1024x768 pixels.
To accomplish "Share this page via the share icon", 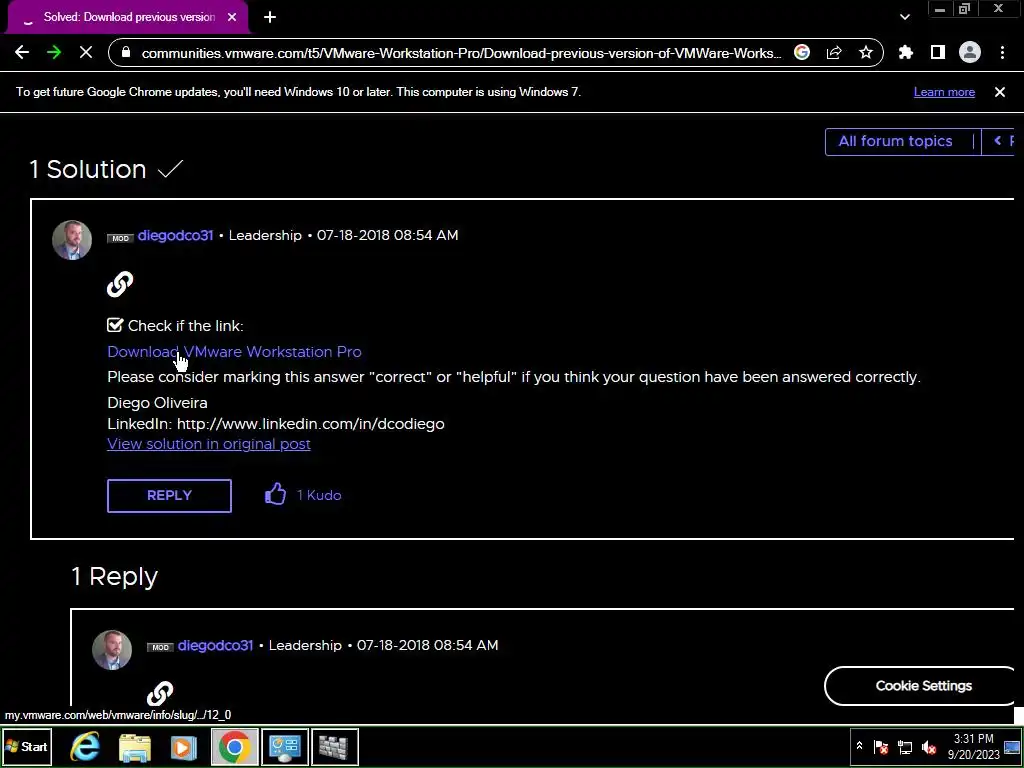I will click(x=834, y=53).
